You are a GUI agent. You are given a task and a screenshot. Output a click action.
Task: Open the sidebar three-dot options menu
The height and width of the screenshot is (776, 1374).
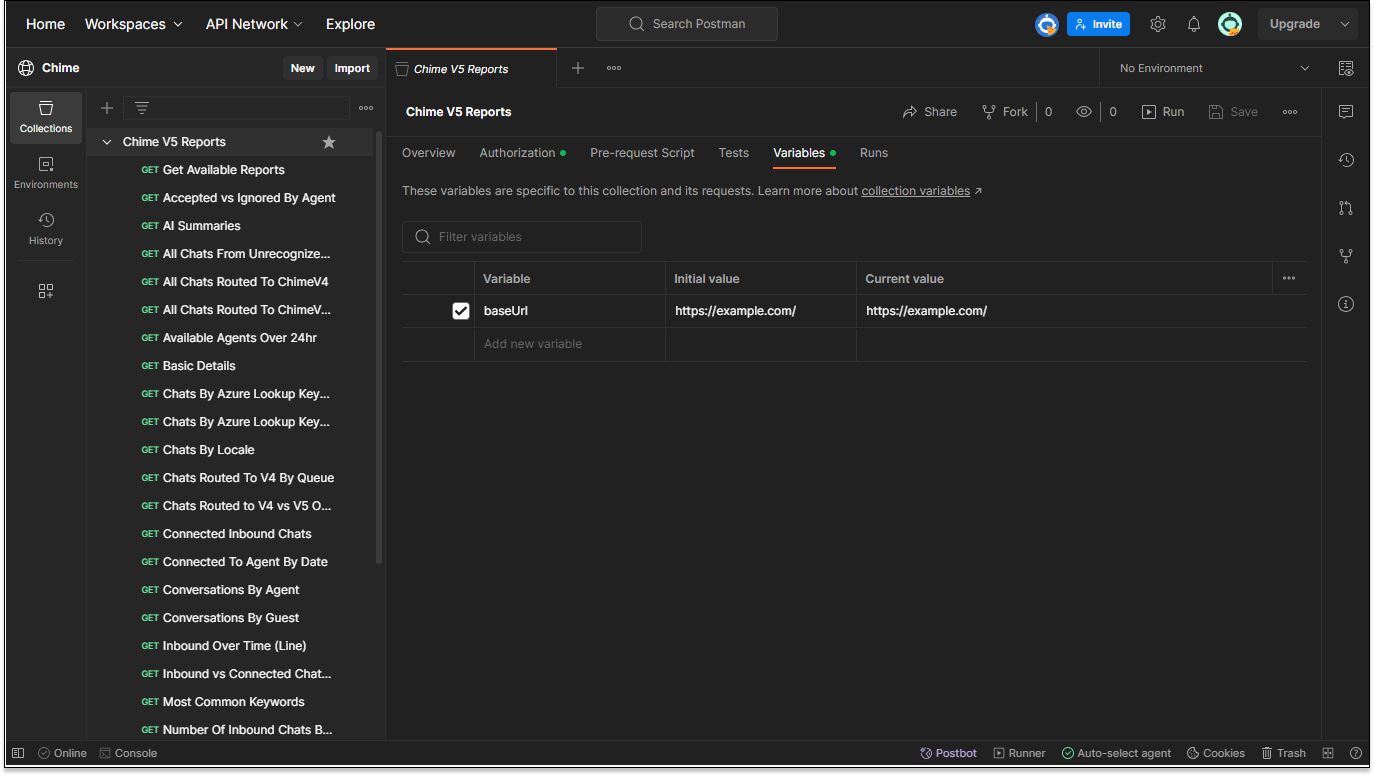click(366, 108)
